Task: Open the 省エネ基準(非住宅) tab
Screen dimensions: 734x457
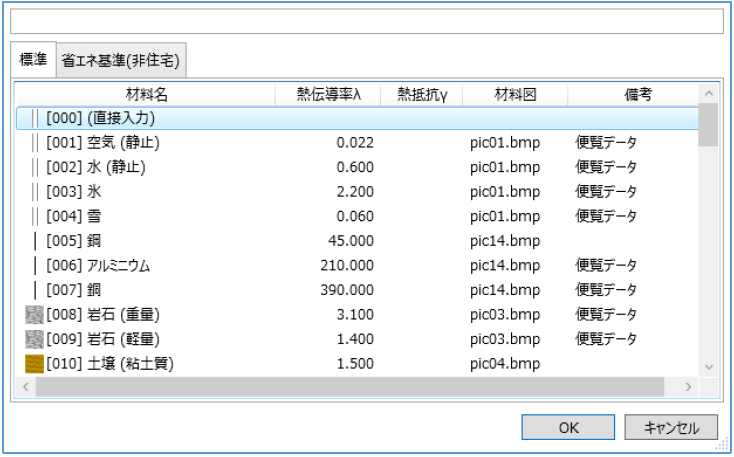Action: tap(120, 61)
